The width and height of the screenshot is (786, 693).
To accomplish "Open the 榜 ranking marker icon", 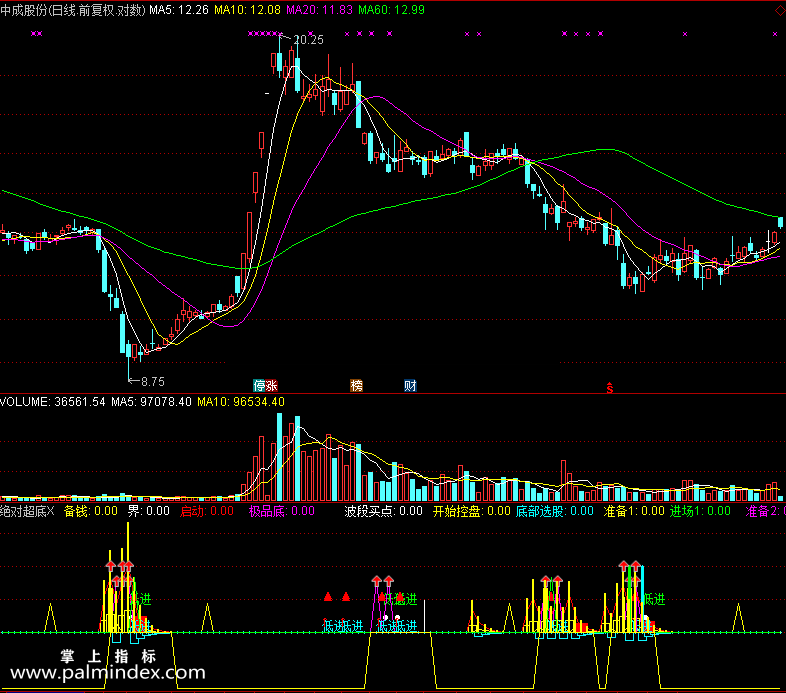I will point(356,386).
